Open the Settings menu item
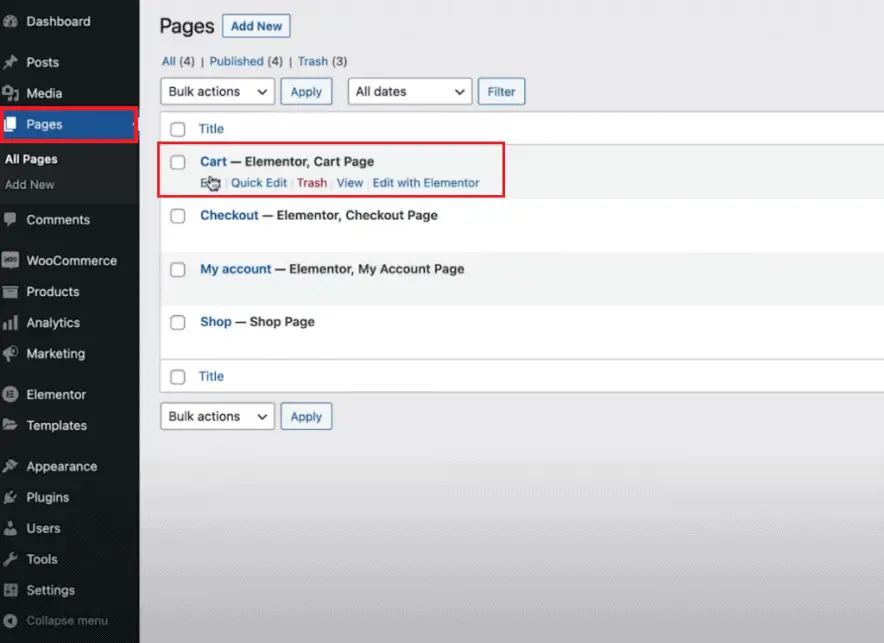Viewport: 884px width, 643px height. point(50,590)
